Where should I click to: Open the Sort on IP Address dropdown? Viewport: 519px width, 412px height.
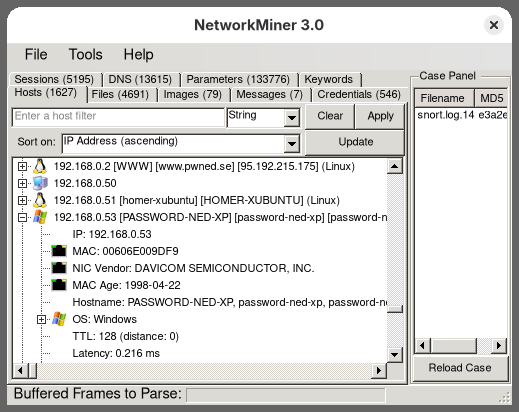[x=292, y=144]
